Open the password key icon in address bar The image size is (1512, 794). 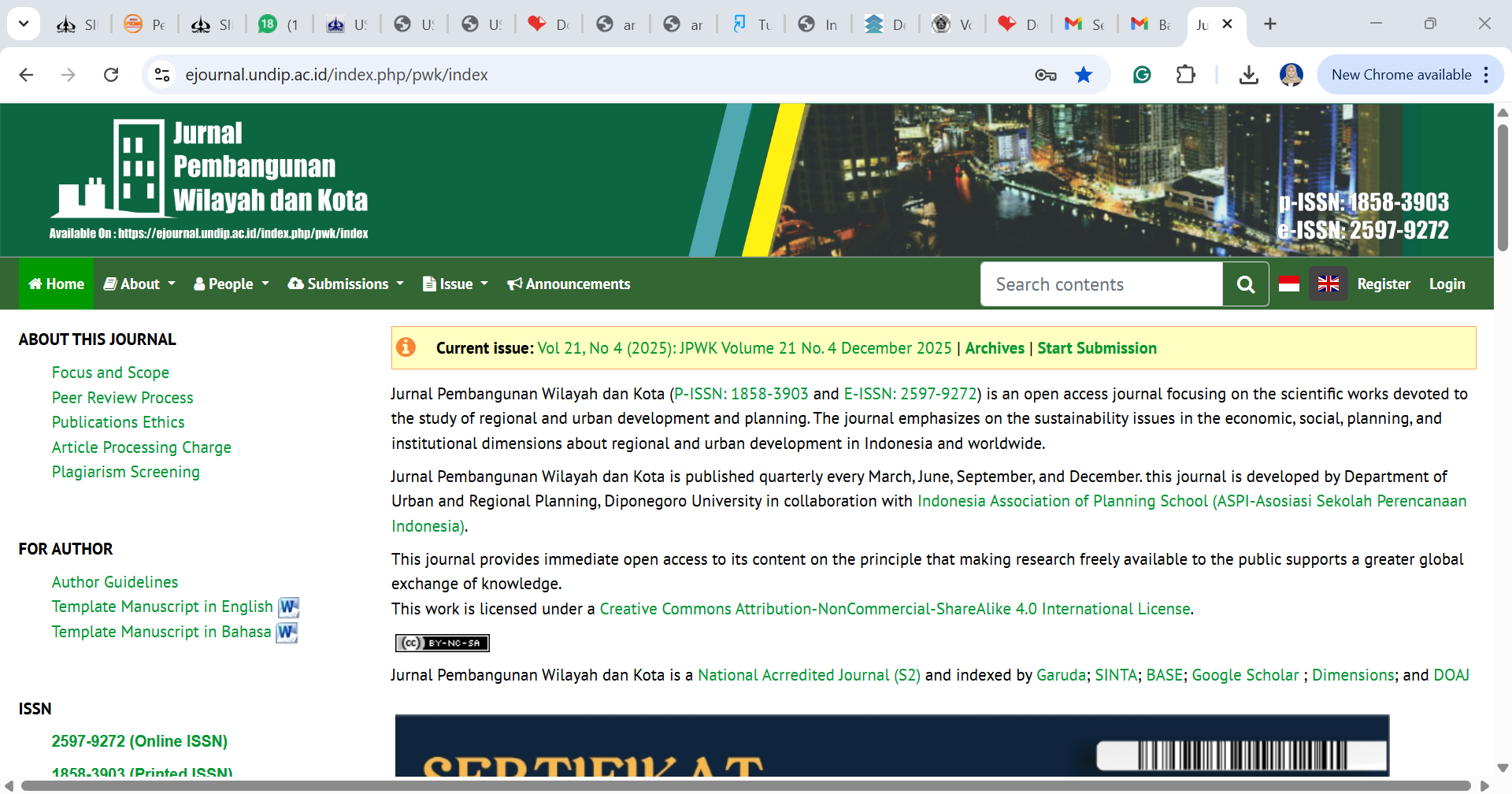[1046, 75]
